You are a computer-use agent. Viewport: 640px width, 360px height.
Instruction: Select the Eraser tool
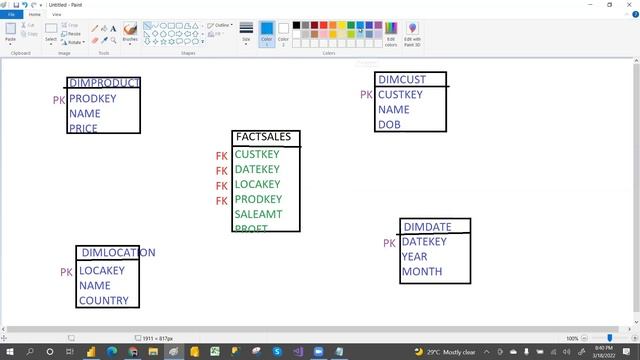(x=95, y=40)
